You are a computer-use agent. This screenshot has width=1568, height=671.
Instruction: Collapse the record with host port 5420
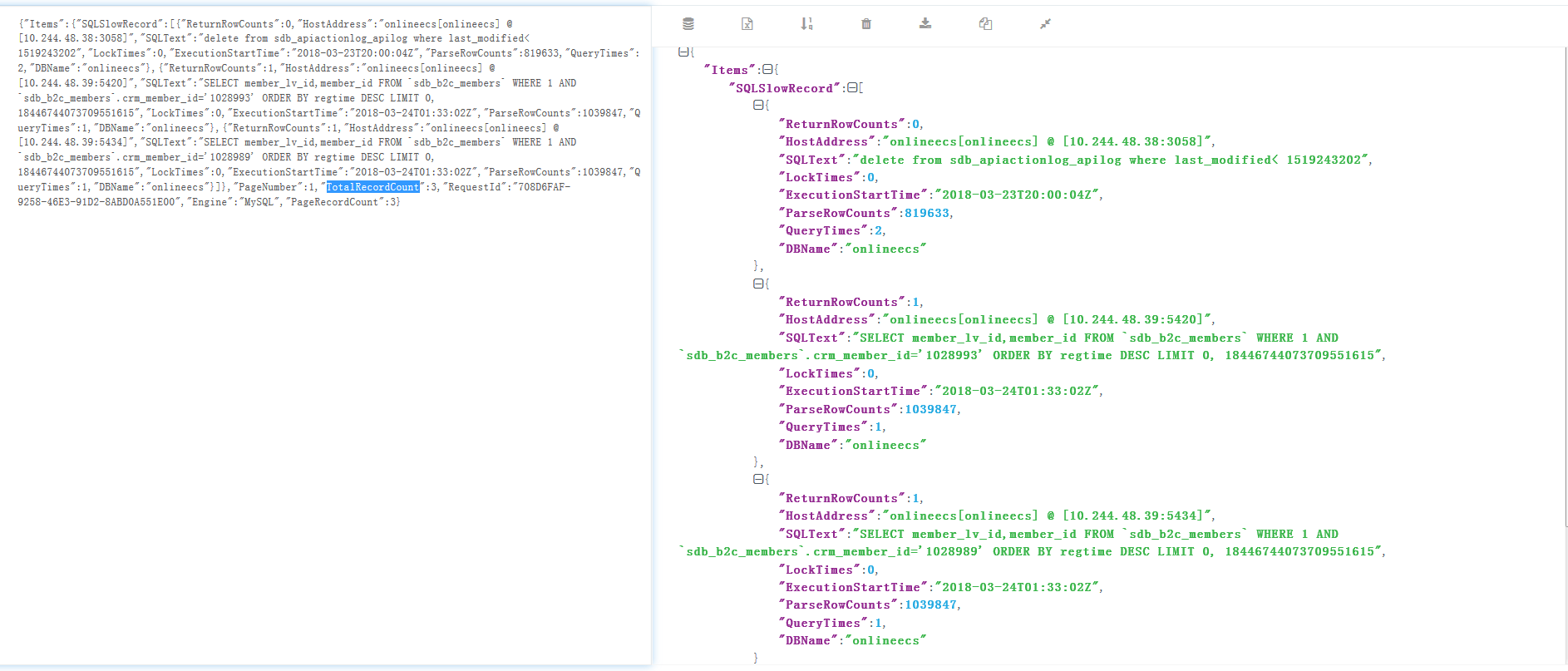coord(758,284)
